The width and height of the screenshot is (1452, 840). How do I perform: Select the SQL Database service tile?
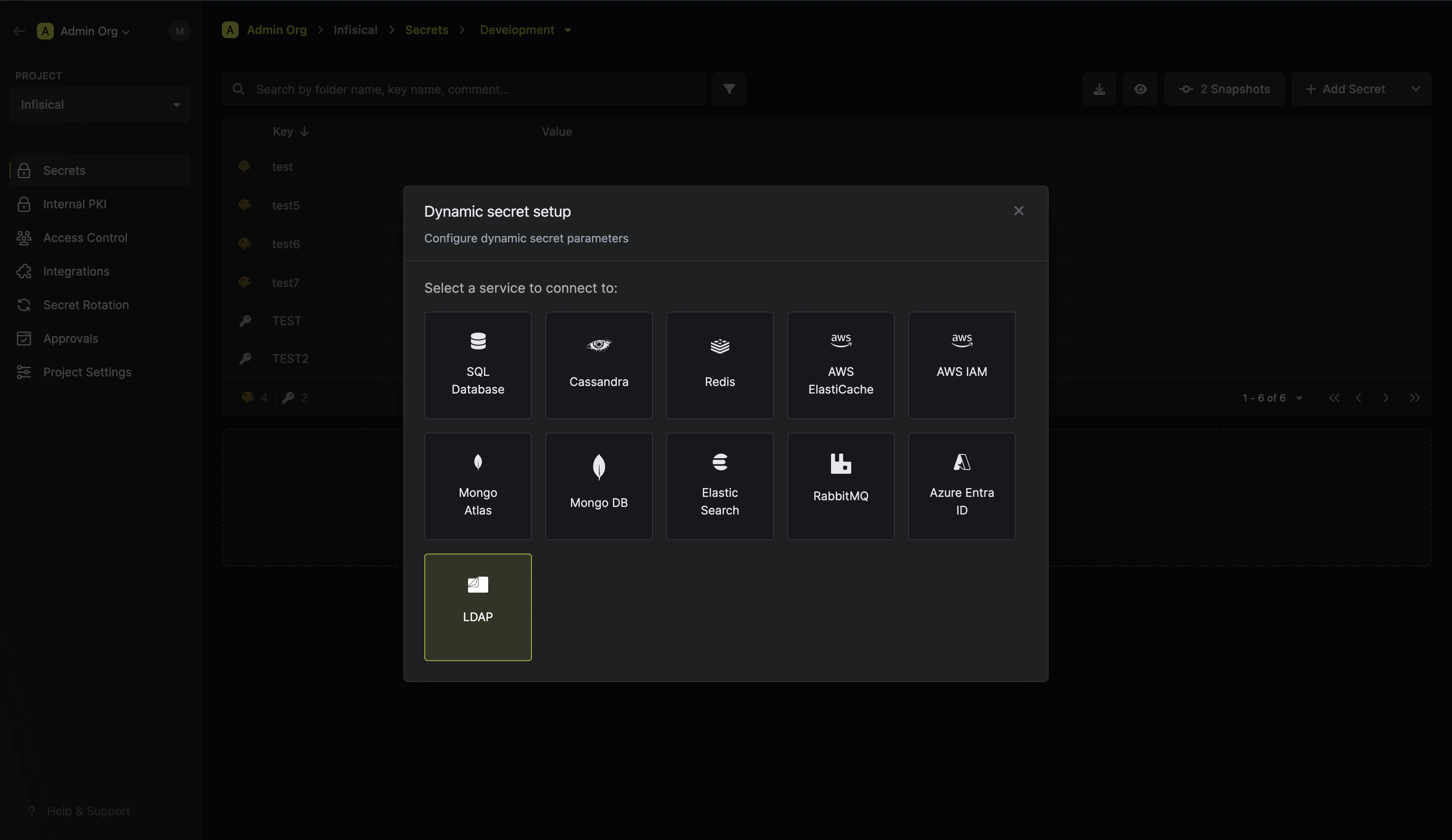tap(478, 365)
